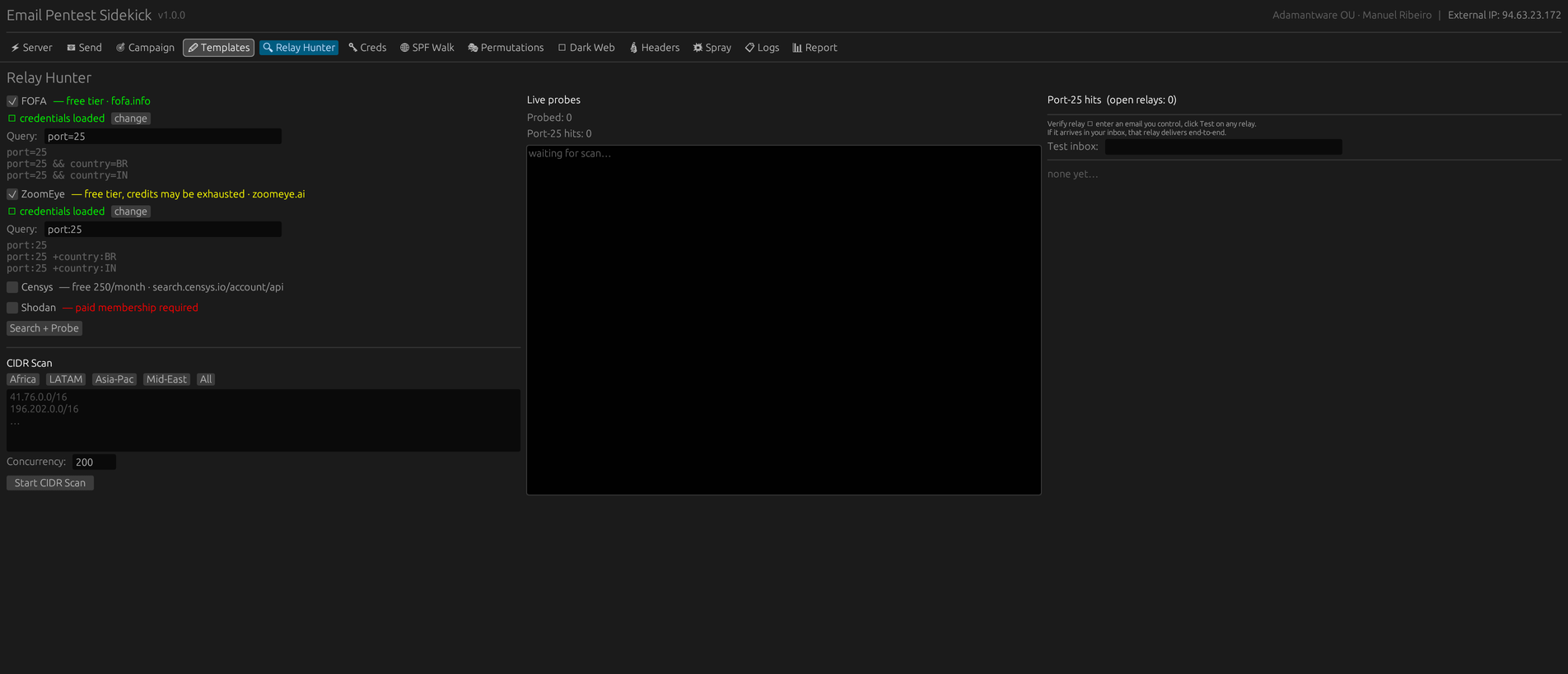Screen dimensions: 1568x674
Task: Select the Africa CIDR preset
Action: coord(23,379)
